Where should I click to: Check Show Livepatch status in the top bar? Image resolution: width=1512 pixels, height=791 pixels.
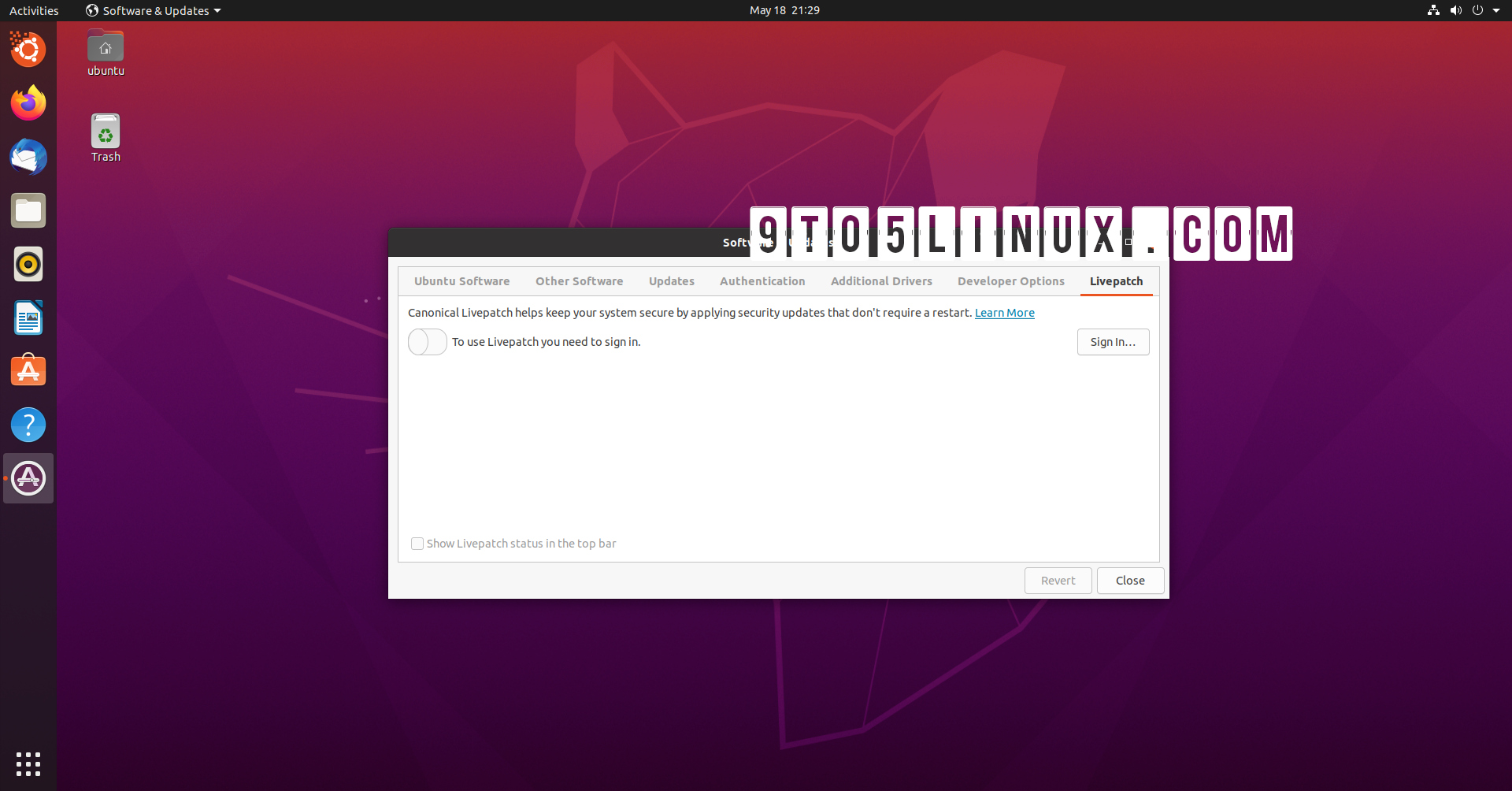pos(417,544)
